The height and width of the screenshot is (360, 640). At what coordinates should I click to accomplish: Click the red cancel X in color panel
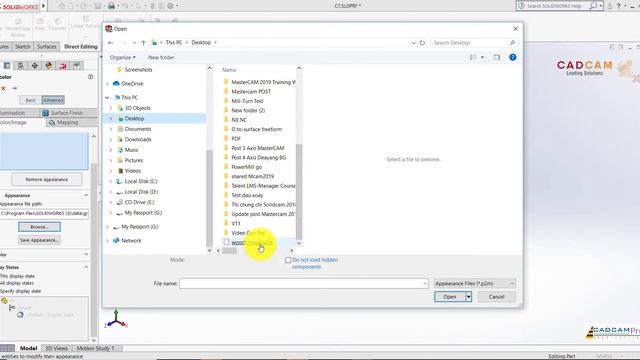3,88
